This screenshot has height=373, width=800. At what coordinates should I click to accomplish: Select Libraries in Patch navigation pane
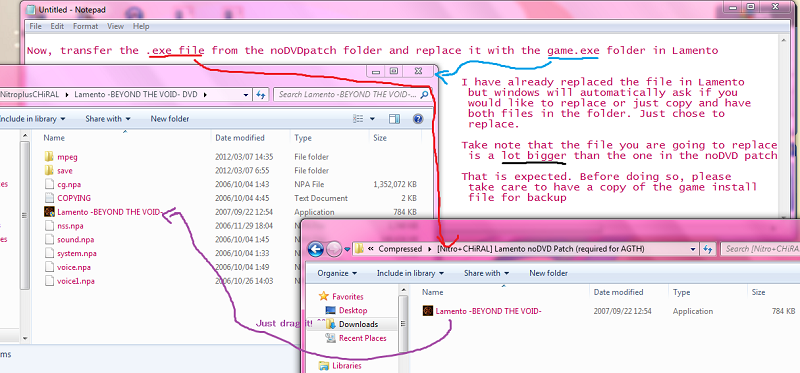pos(346,365)
